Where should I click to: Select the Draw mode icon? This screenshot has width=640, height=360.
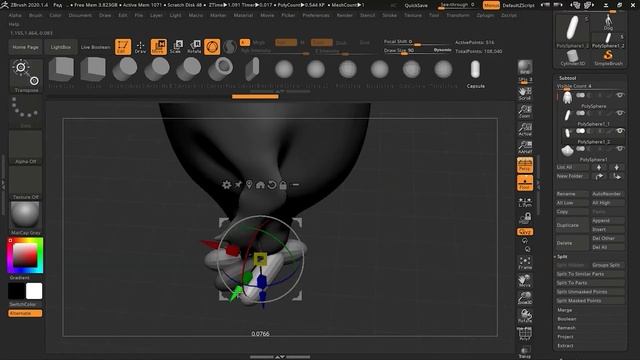[140, 47]
